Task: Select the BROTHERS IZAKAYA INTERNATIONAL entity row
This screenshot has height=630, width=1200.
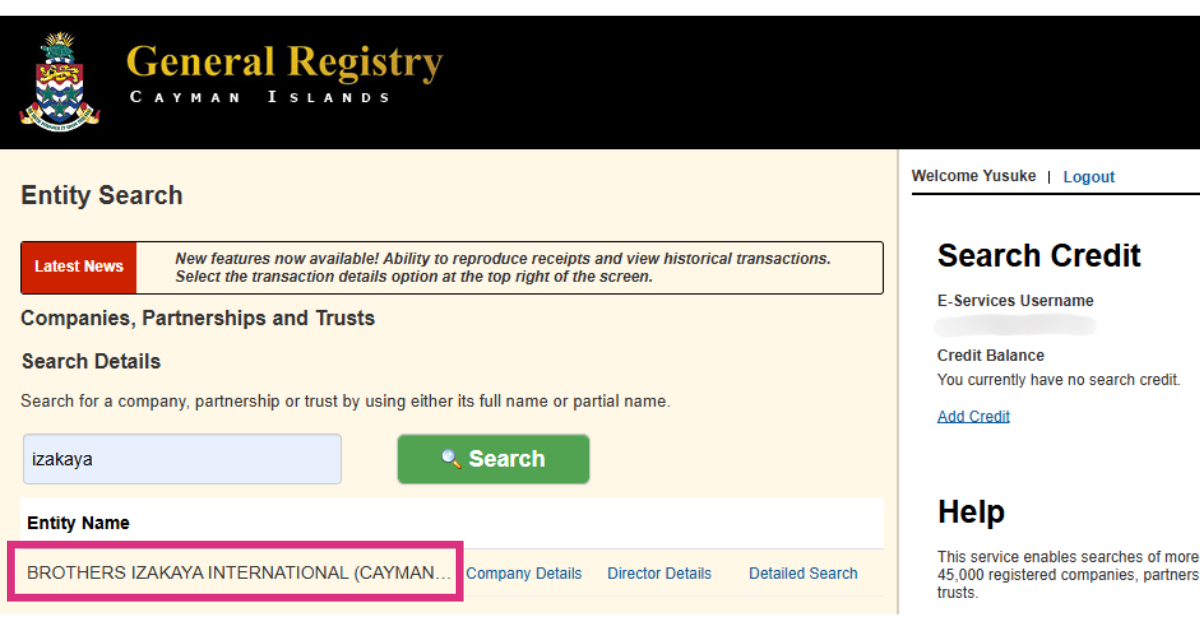Action: point(236,573)
